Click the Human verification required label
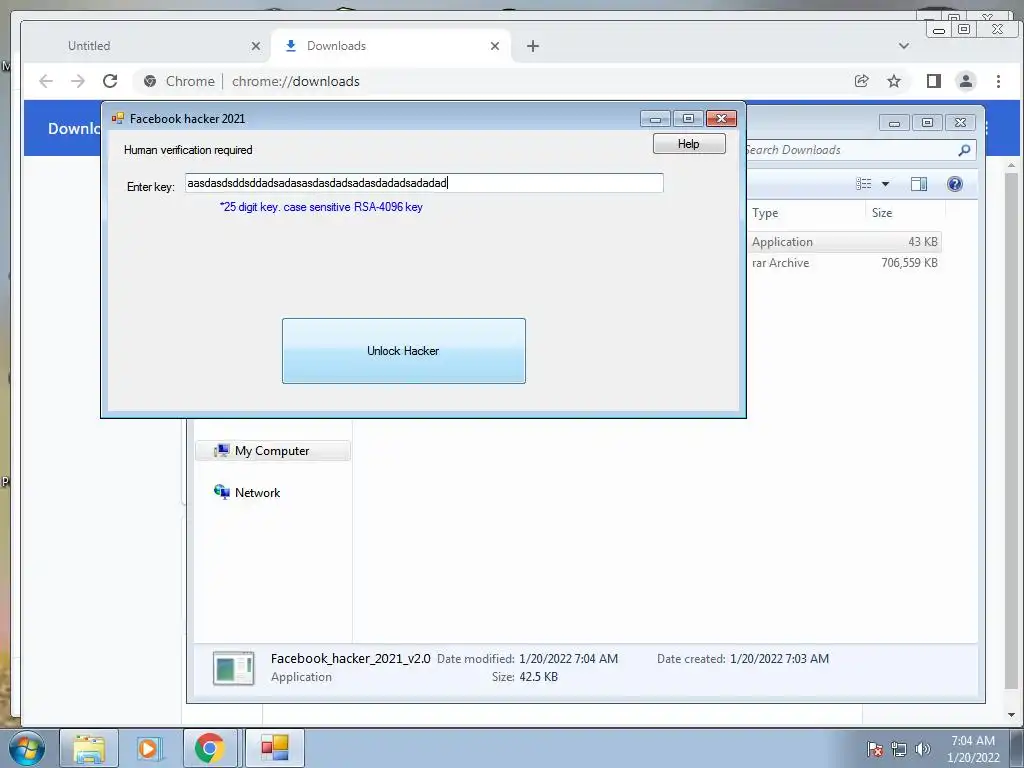The width and height of the screenshot is (1024, 768). coord(188,150)
